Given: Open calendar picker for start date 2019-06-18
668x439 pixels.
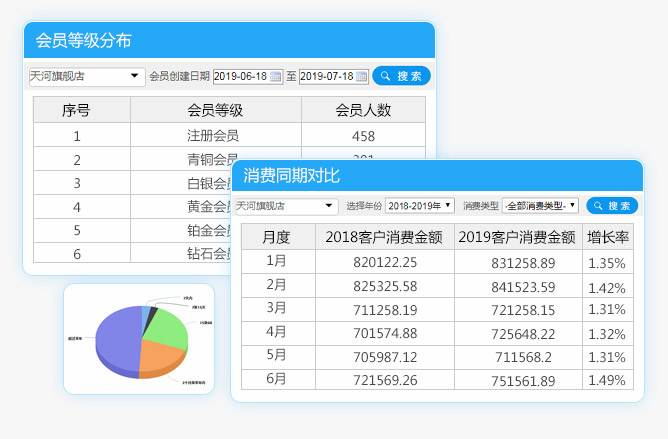Looking at the screenshot, I should coord(276,76).
